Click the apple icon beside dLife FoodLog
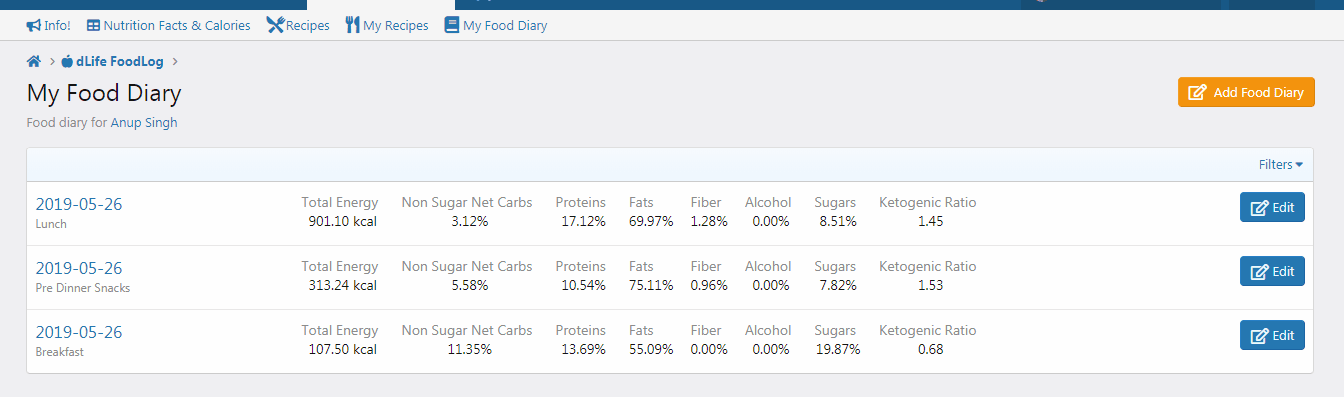Image resolution: width=1344 pixels, height=397 pixels. [x=67, y=61]
